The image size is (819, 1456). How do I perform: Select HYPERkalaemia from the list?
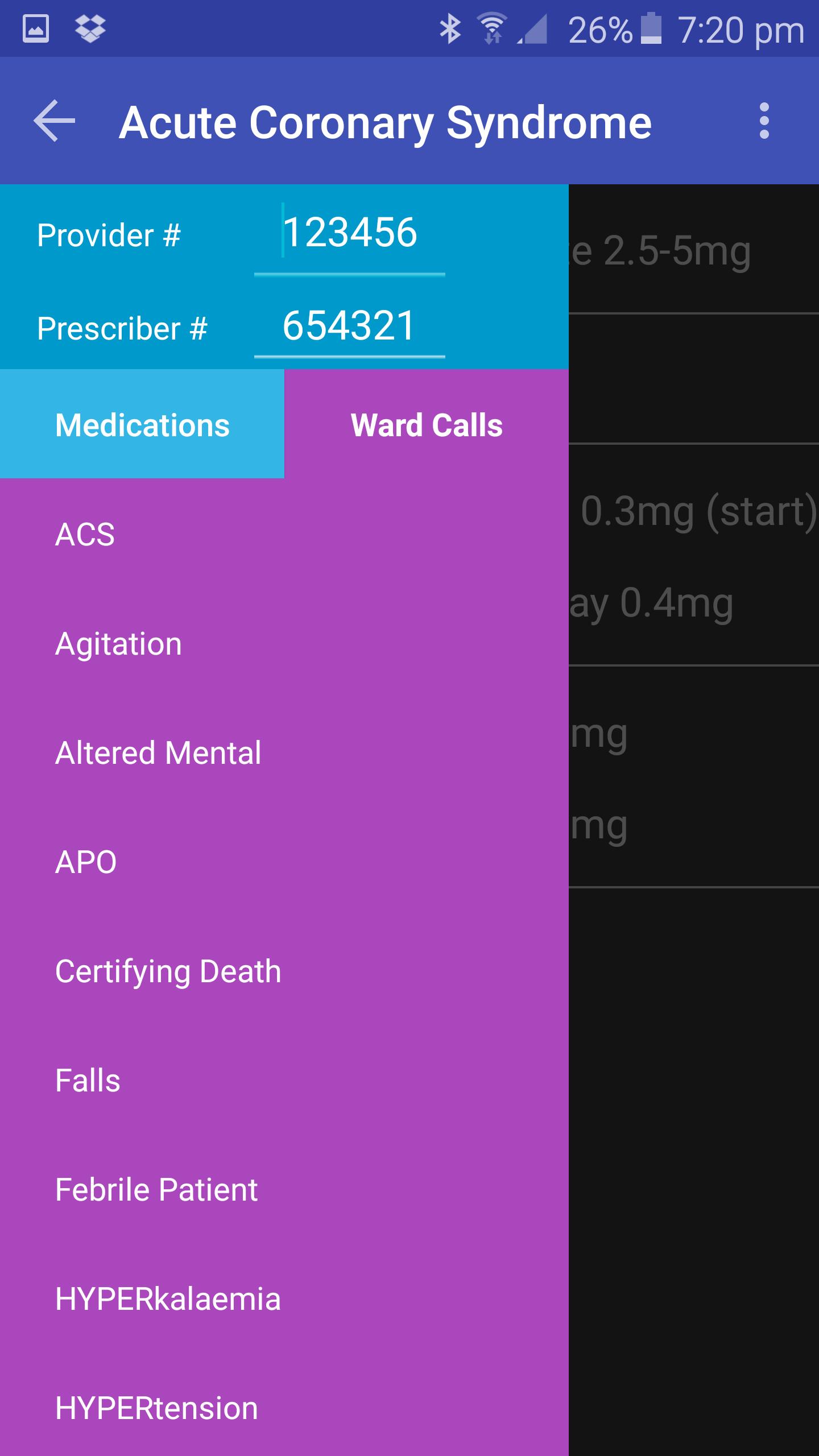168,1299
